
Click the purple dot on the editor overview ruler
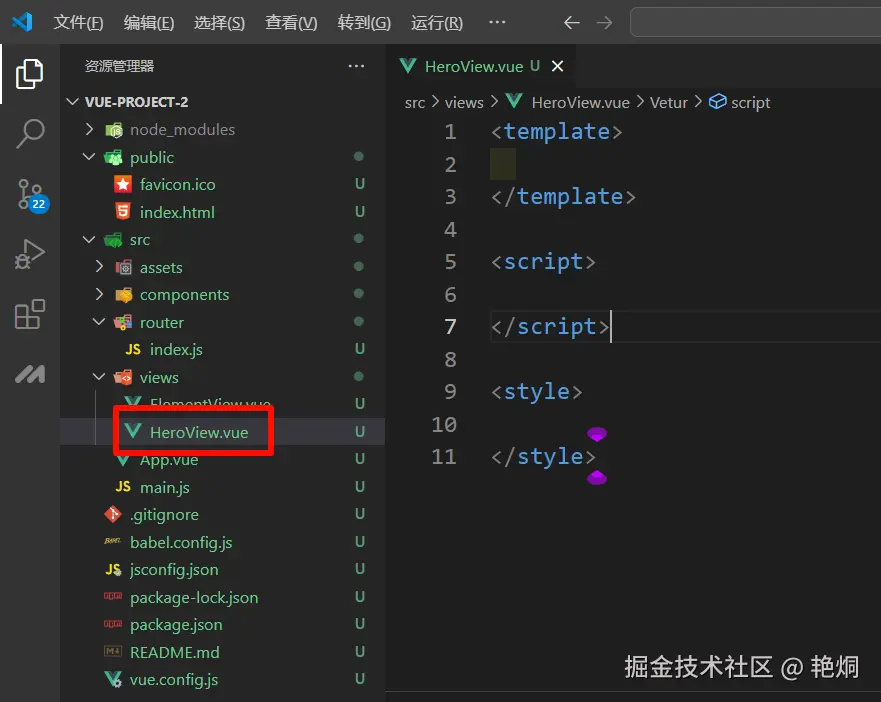597,434
